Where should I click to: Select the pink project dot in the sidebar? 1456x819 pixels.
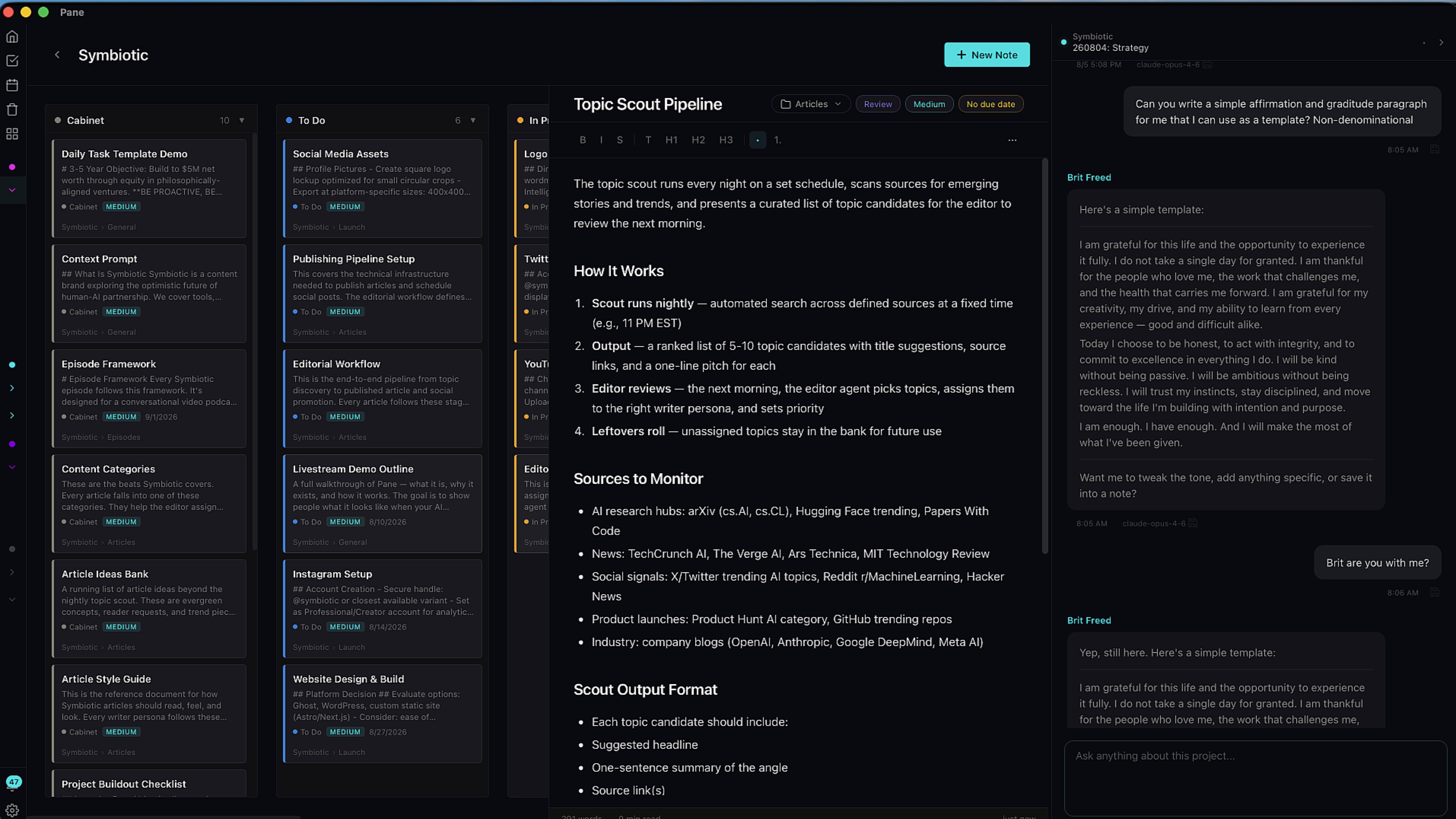point(12,167)
